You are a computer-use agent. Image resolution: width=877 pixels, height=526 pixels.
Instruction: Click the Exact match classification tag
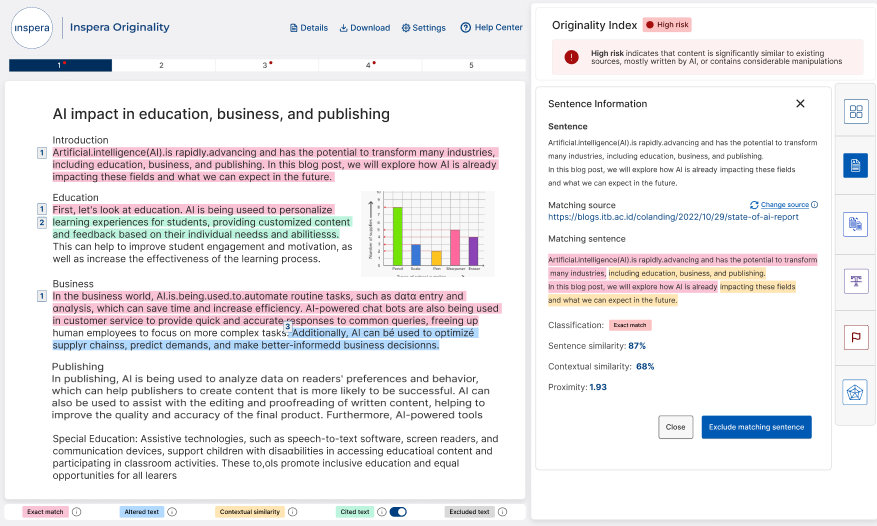630,325
